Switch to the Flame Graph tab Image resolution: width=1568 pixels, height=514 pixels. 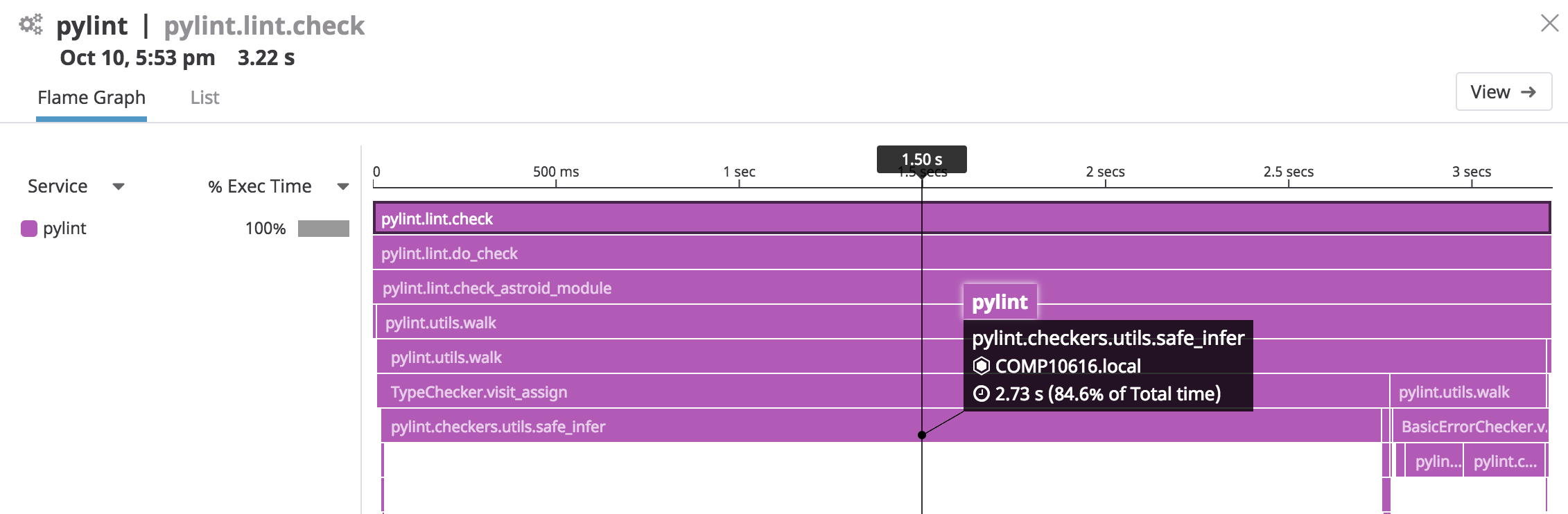click(x=92, y=98)
